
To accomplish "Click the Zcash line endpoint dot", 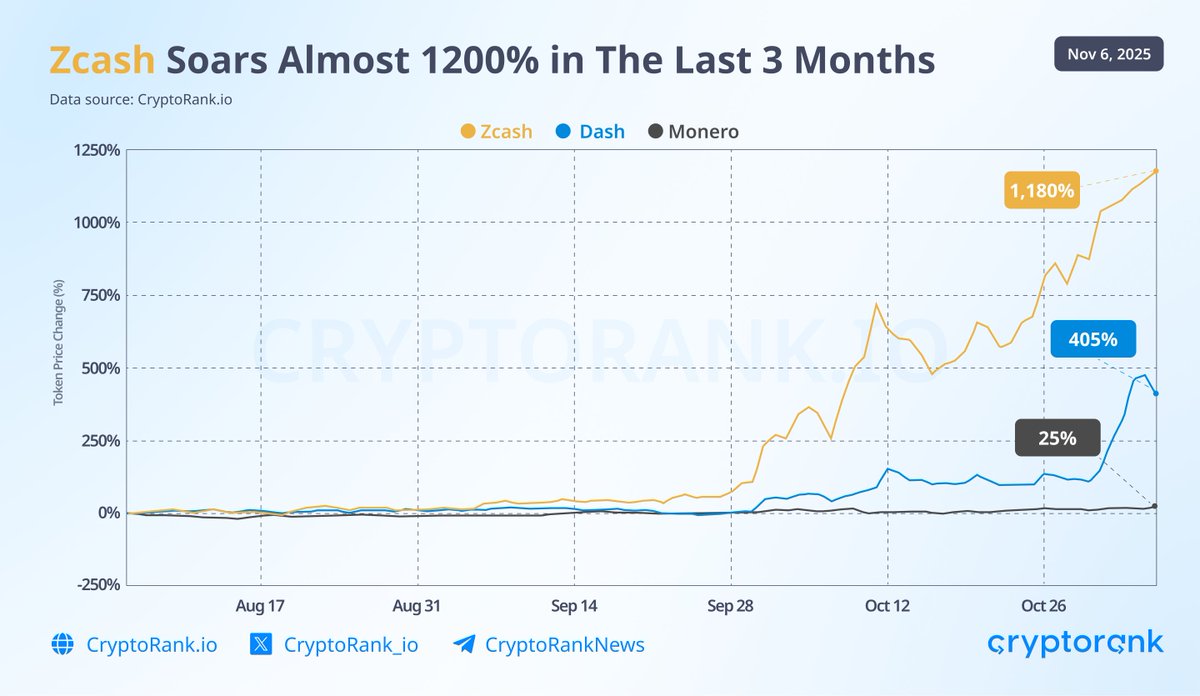I will click(1156, 171).
